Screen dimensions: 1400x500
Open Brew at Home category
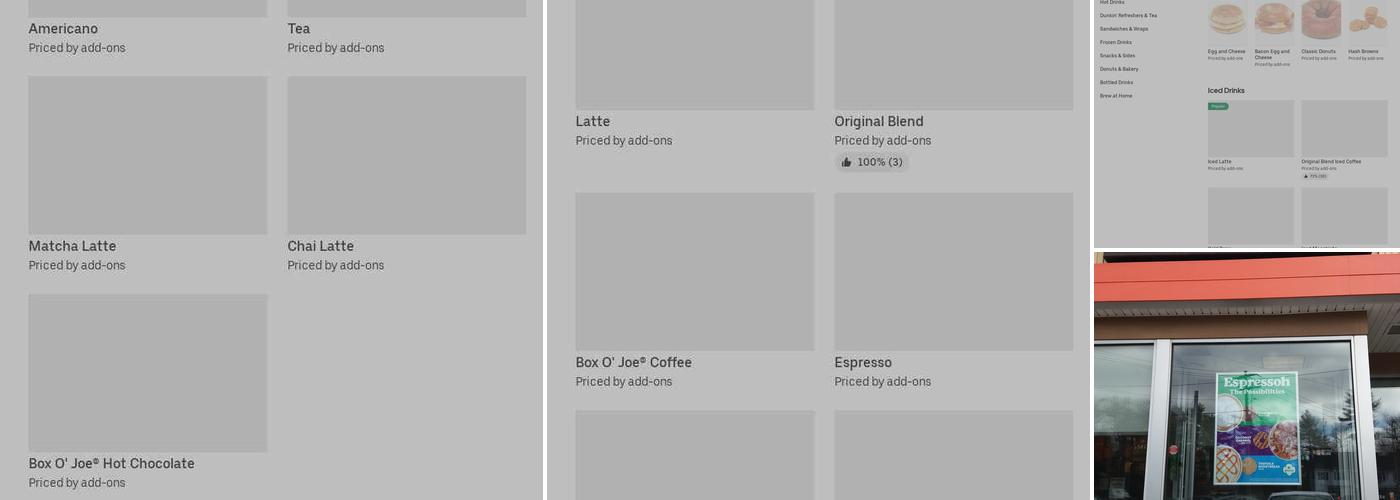(1116, 96)
